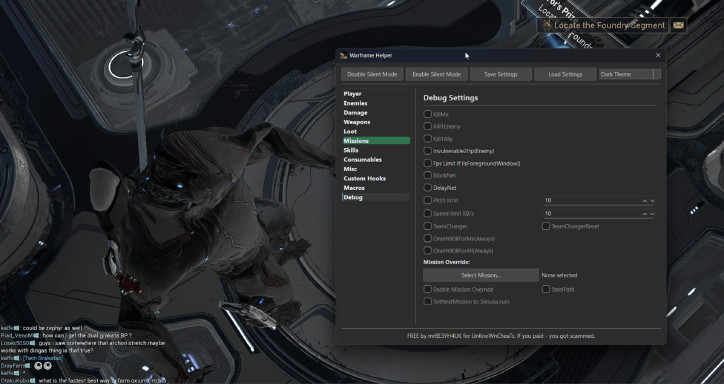Check Invulnerable2Hp(Enemy) option
The height and width of the screenshot is (384, 724).
click(428, 151)
